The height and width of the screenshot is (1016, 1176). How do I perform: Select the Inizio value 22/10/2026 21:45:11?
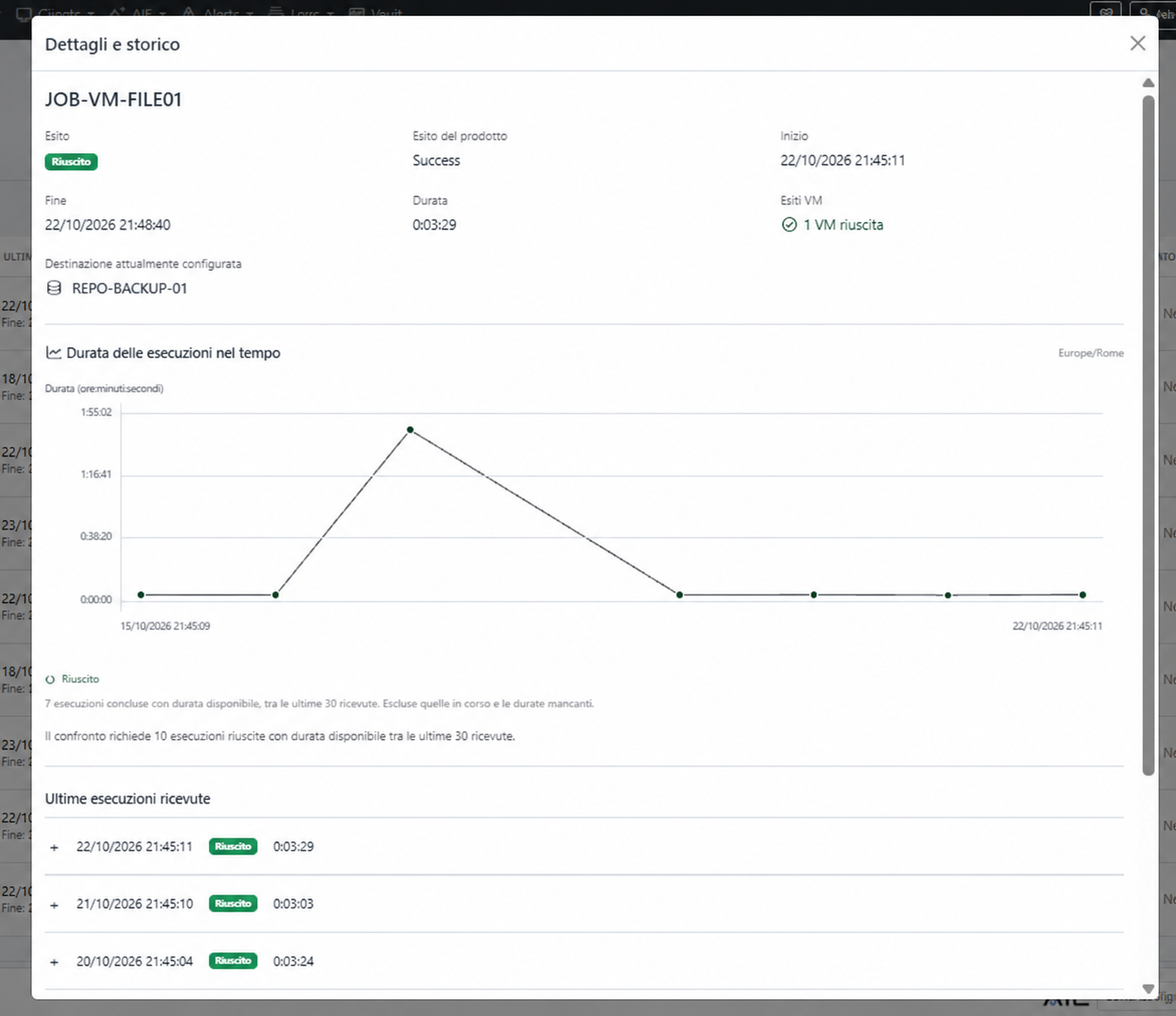pyautogui.click(x=842, y=160)
